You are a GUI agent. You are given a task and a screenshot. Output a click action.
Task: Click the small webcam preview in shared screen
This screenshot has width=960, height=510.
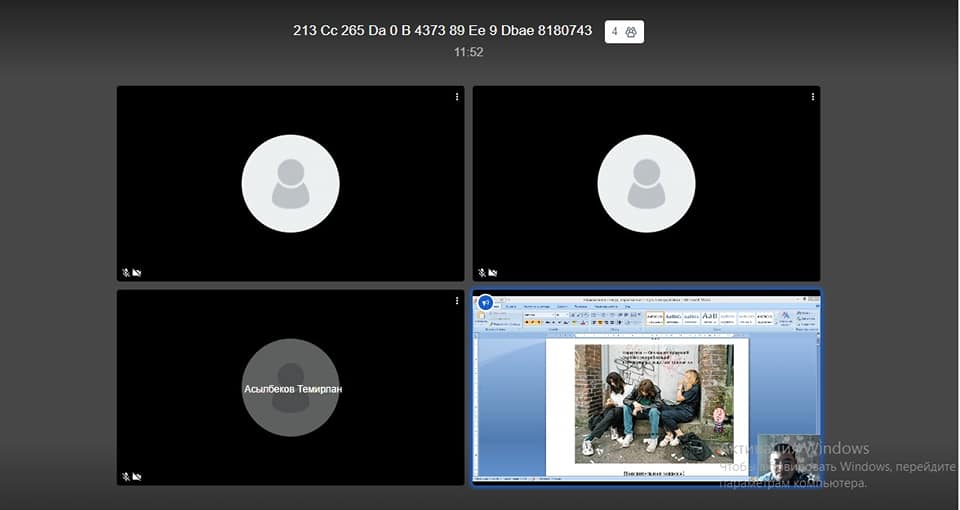(778, 459)
